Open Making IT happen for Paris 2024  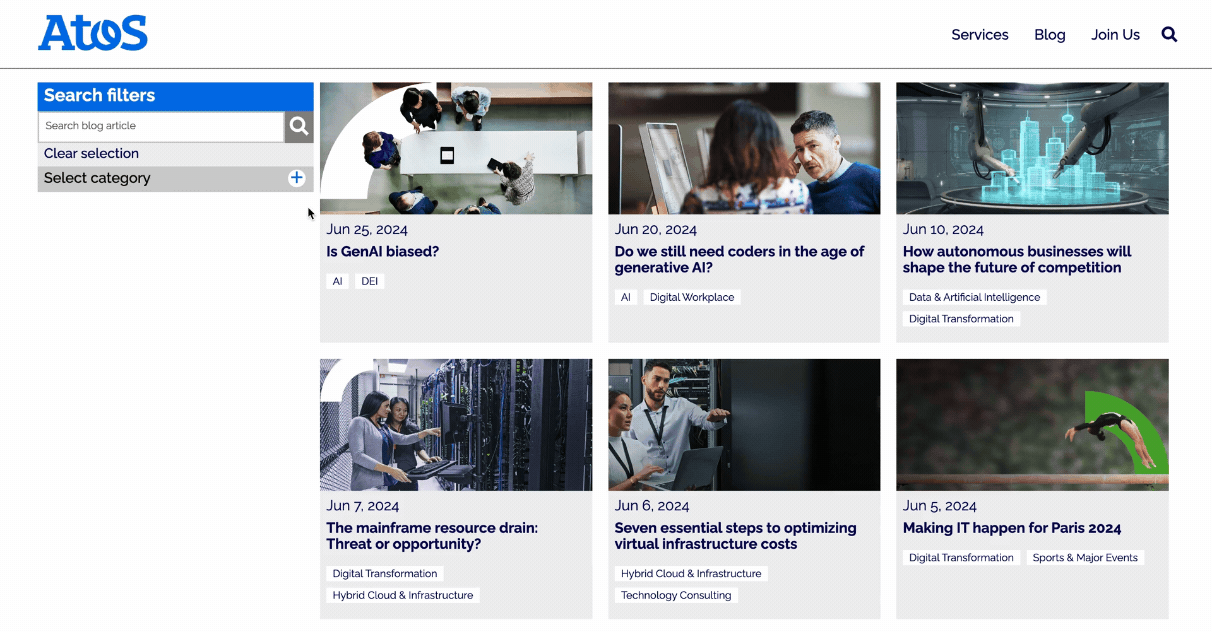click(x=1012, y=528)
